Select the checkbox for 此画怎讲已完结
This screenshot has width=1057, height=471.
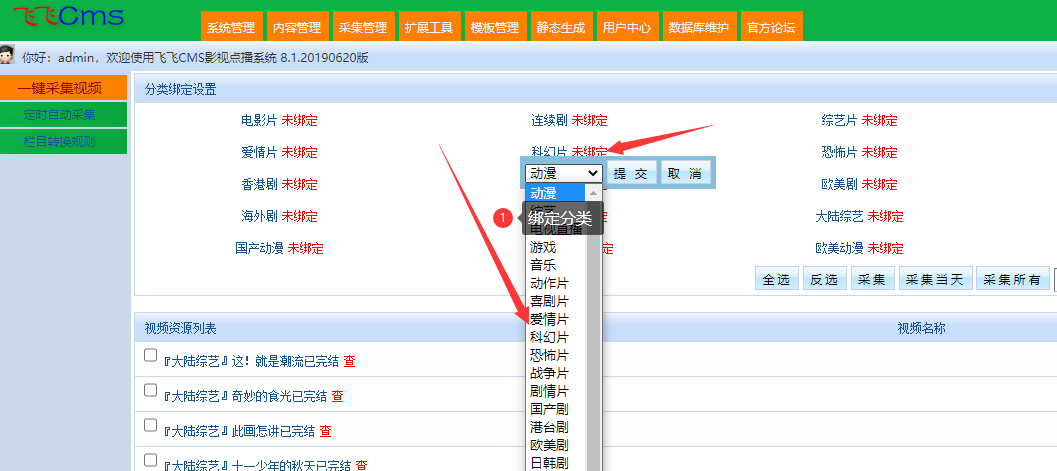tap(150, 426)
